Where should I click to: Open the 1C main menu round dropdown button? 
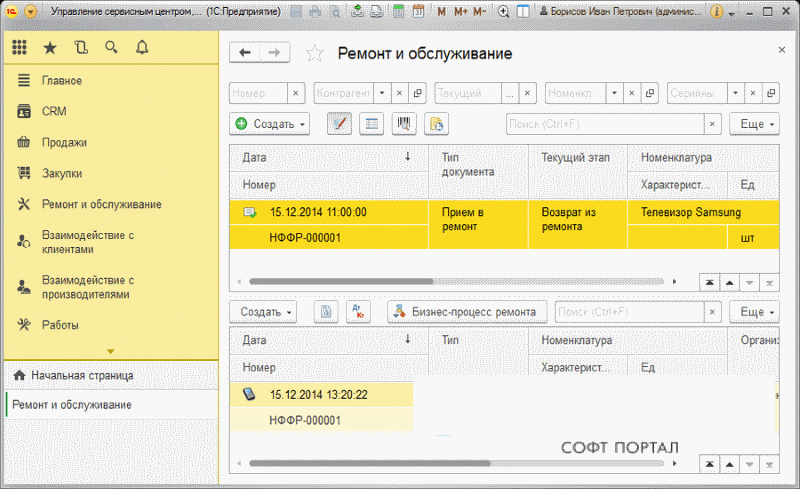[x=31, y=11]
